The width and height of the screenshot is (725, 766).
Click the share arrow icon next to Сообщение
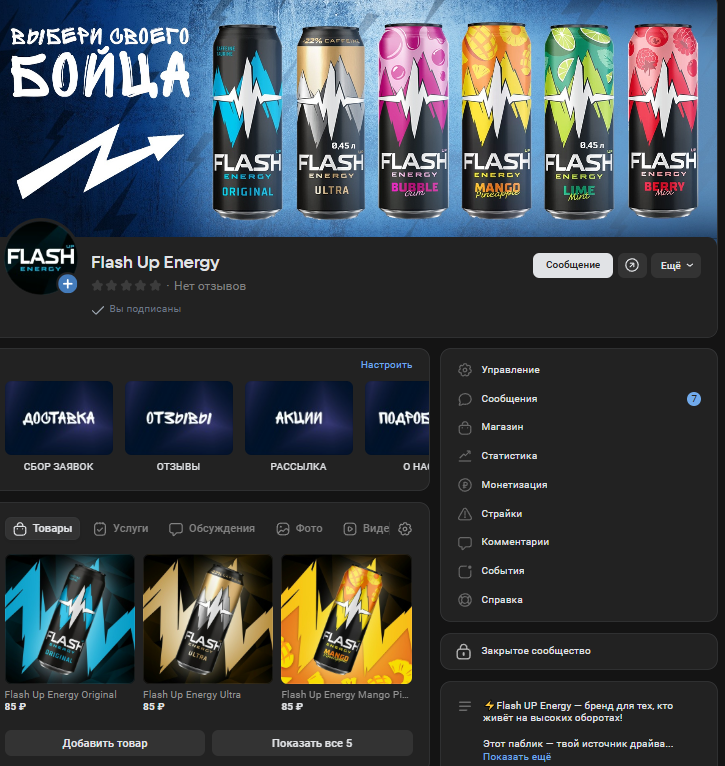(632, 265)
